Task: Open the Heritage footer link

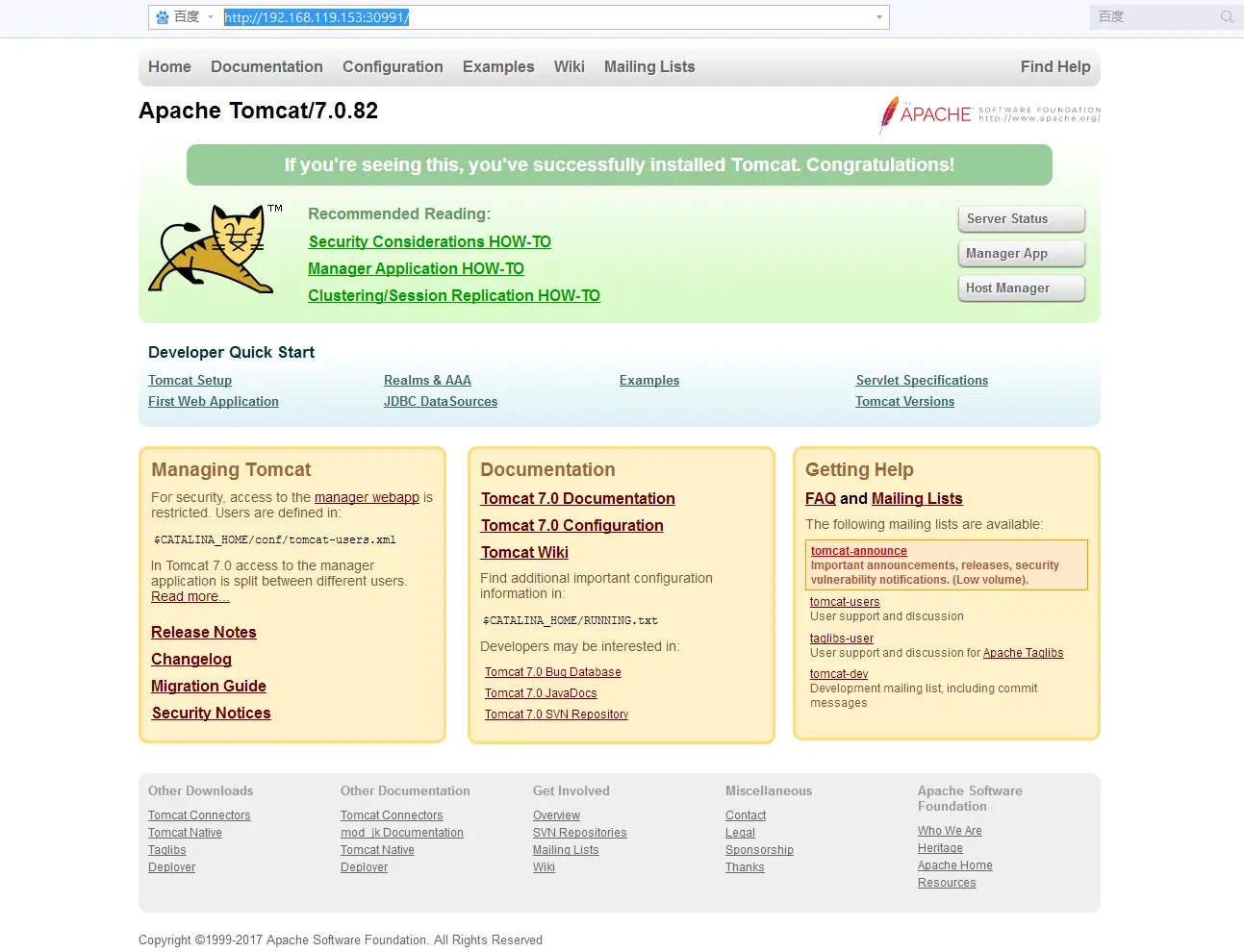Action: 940,848
